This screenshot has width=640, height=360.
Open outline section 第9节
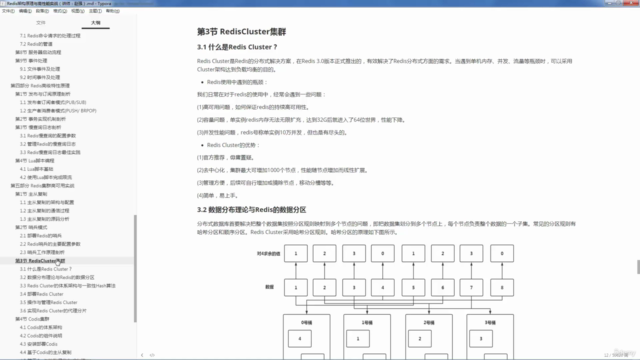pyautogui.click(x=31, y=61)
